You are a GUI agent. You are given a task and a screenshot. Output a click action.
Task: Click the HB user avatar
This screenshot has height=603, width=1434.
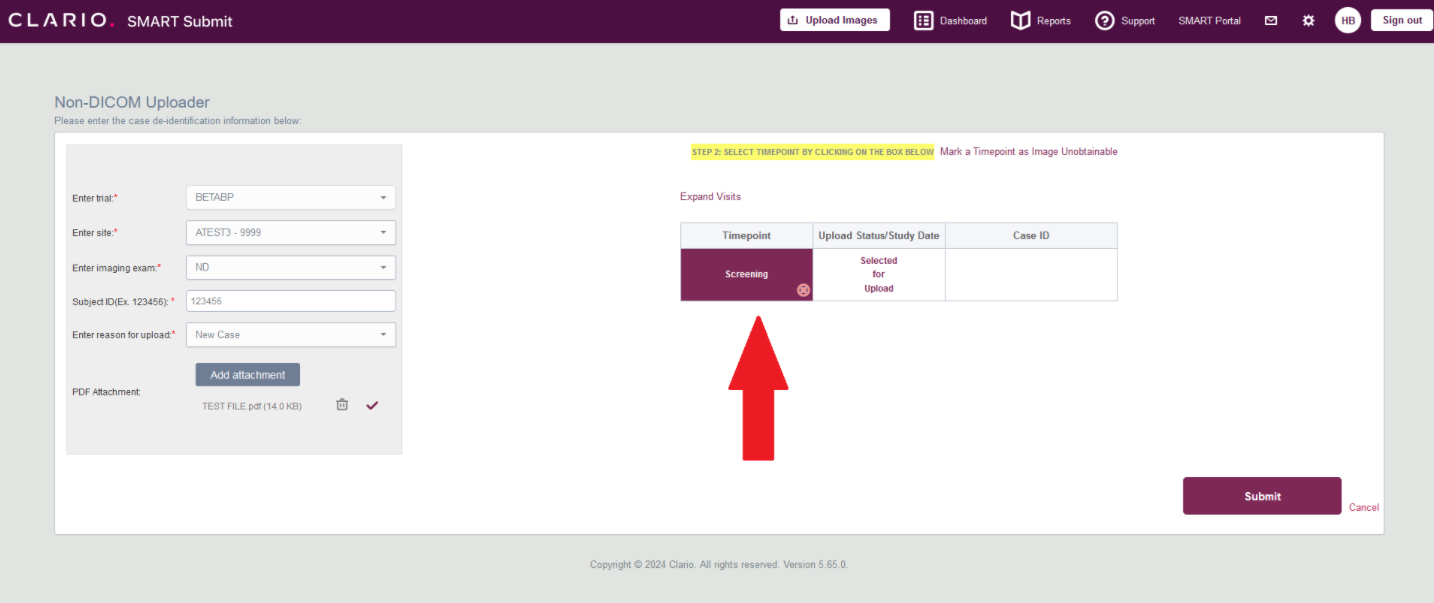tap(1347, 19)
